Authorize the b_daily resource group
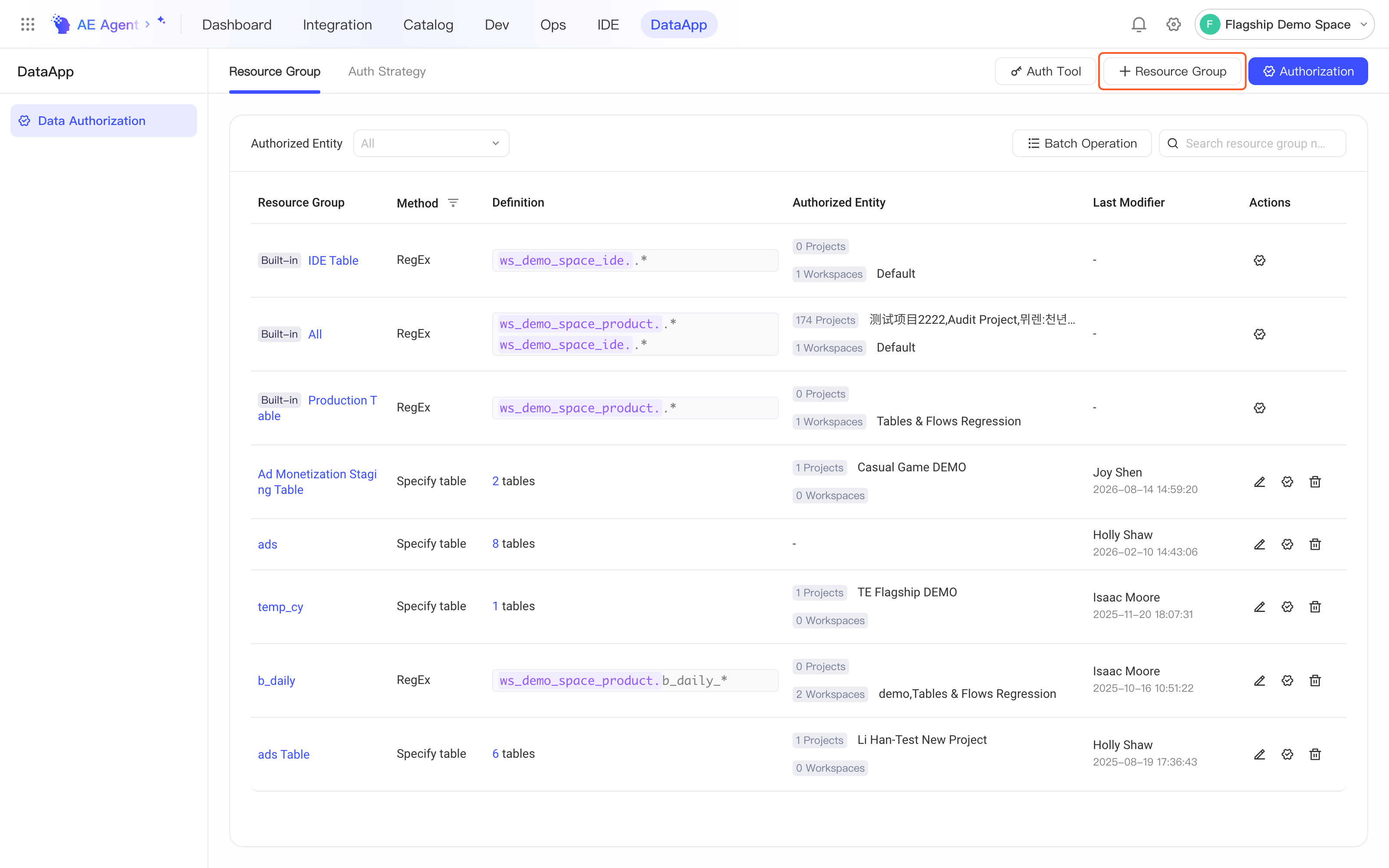The image size is (1389, 868). pyautogui.click(x=1287, y=680)
